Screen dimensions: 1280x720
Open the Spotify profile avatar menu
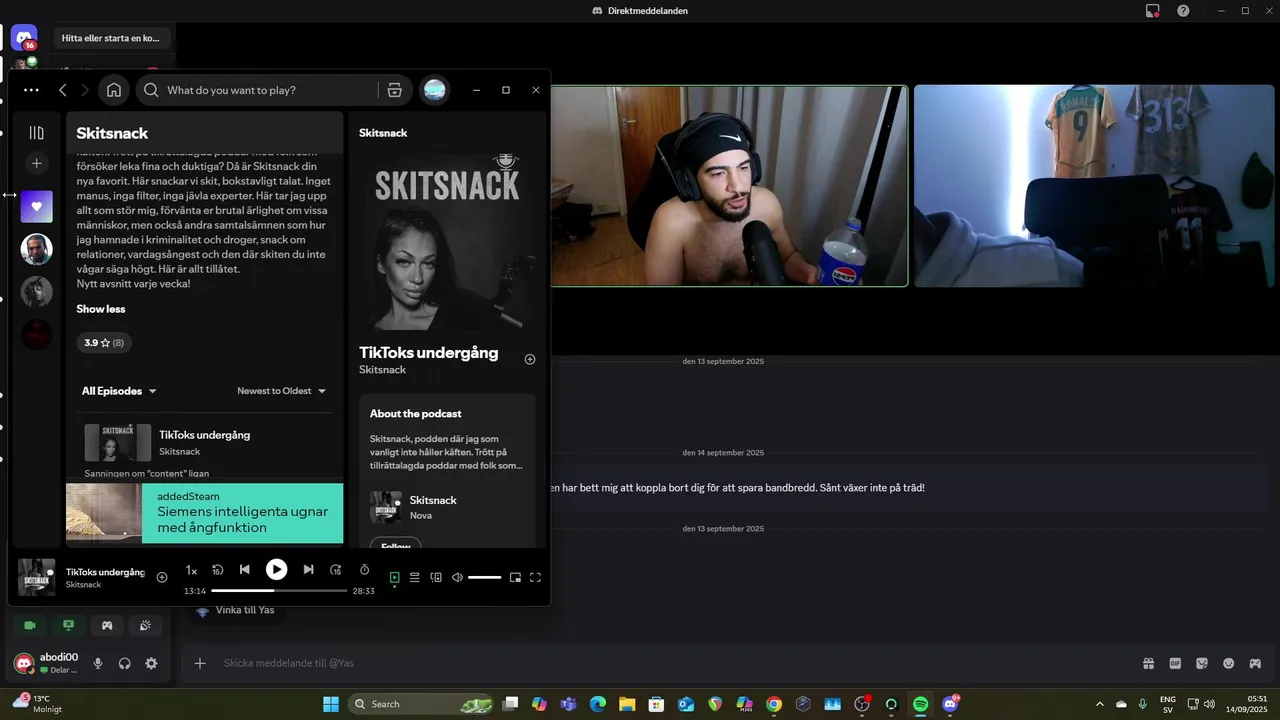(435, 90)
